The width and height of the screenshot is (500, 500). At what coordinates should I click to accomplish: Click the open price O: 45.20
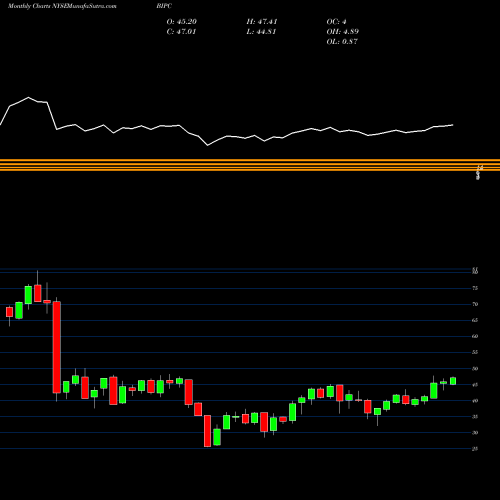(x=182, y=22)
